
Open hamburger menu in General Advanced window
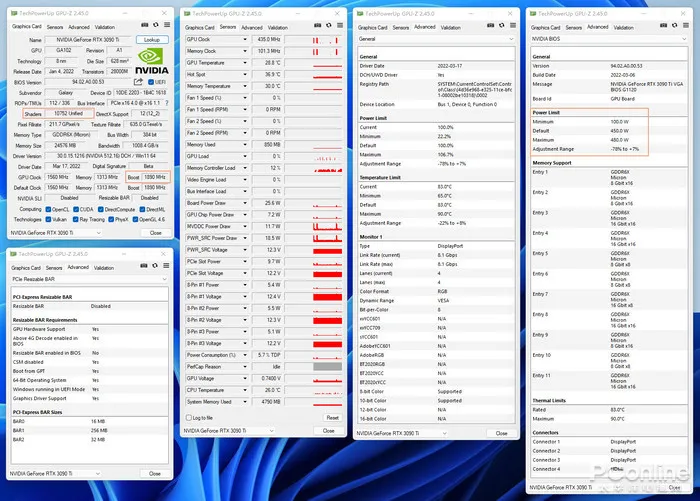(x=513, y=25)
